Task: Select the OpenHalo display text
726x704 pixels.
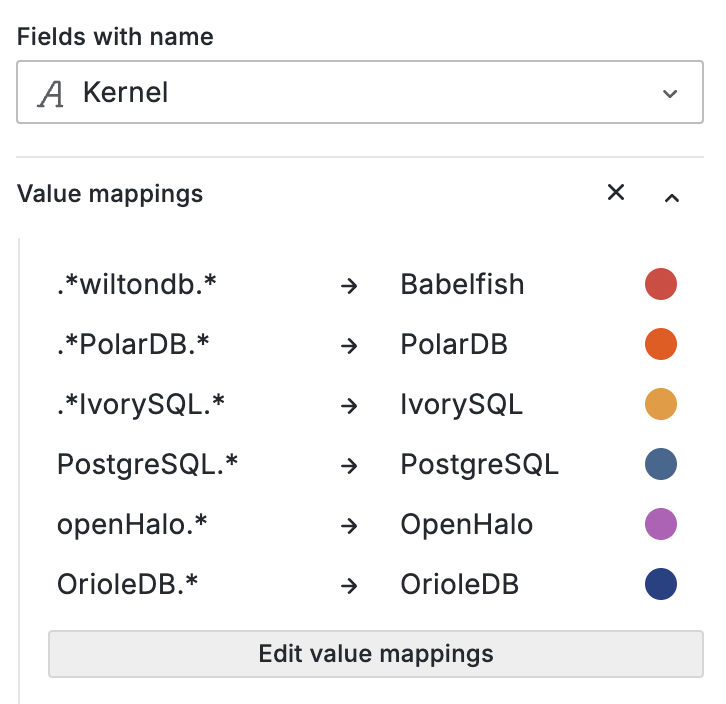Action: pyautogui.click(x=466, y=524)
